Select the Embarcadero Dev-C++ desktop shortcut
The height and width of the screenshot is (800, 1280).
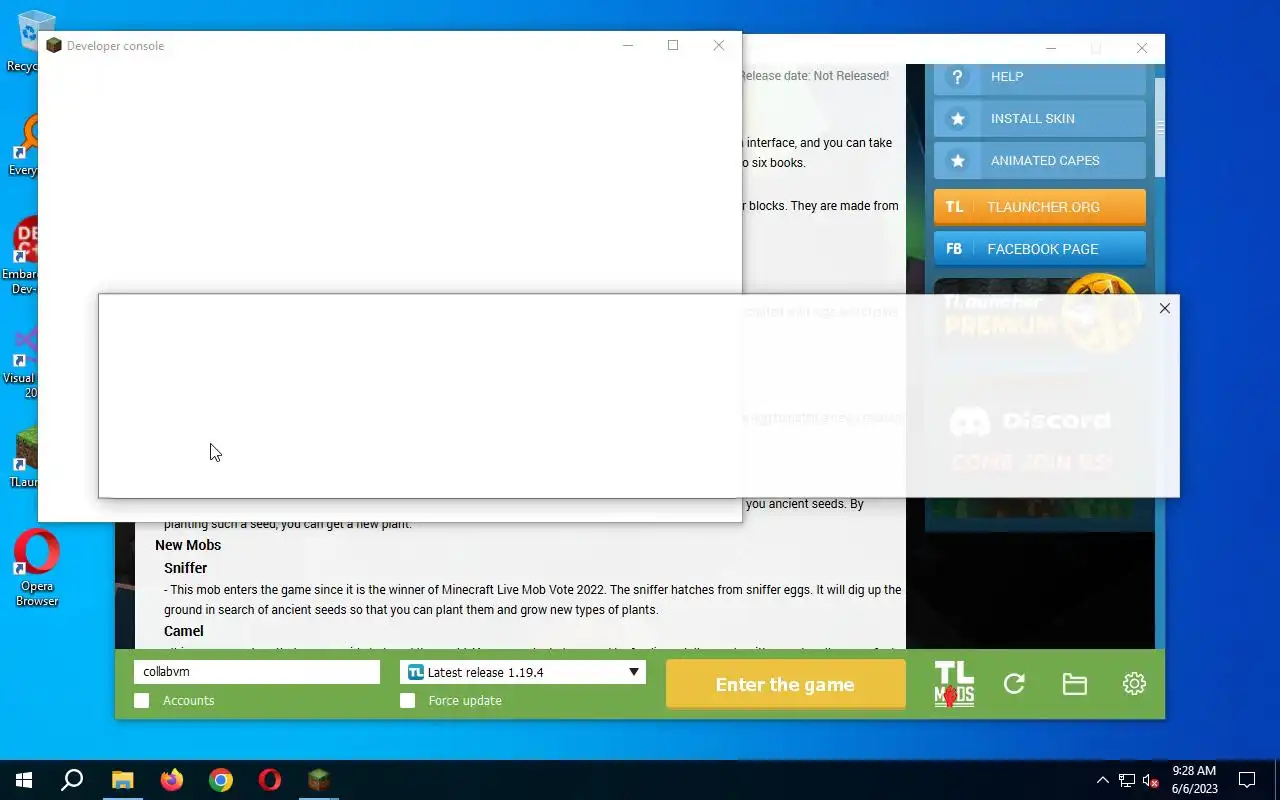coord(22,256)
